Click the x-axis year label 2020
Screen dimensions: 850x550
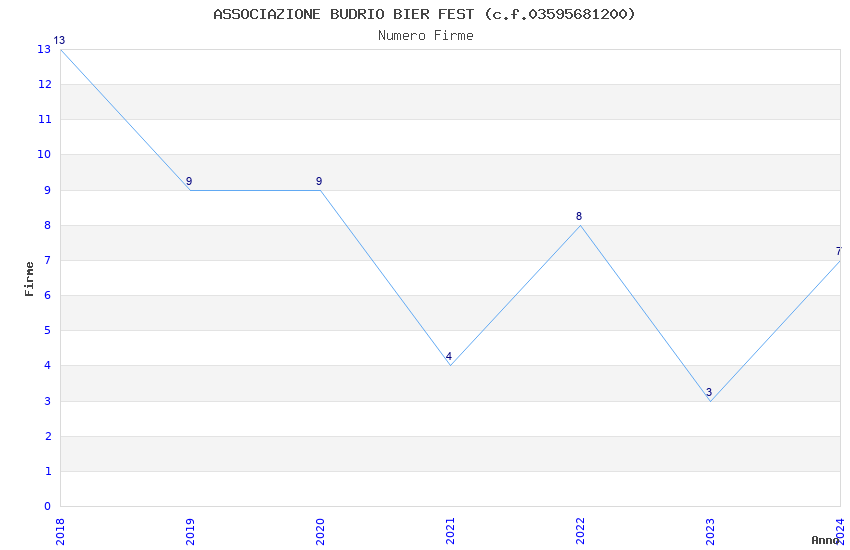pos(320,532)
